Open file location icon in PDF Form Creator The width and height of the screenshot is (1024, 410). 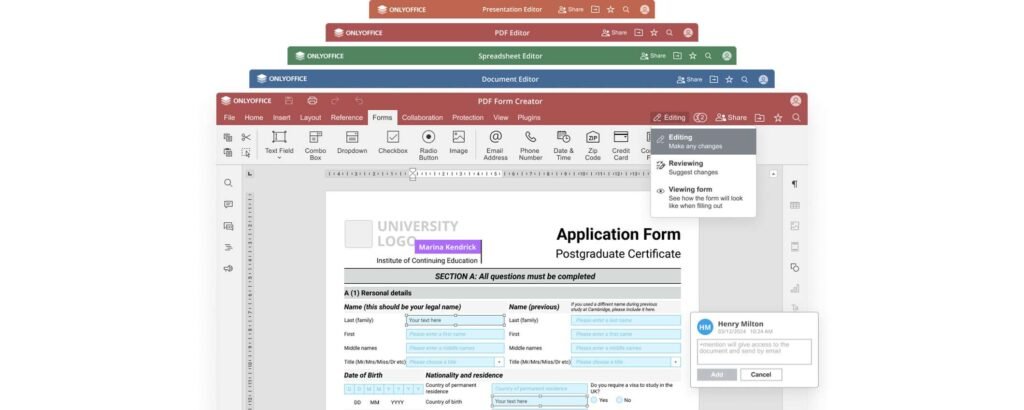tap(759, 118)
